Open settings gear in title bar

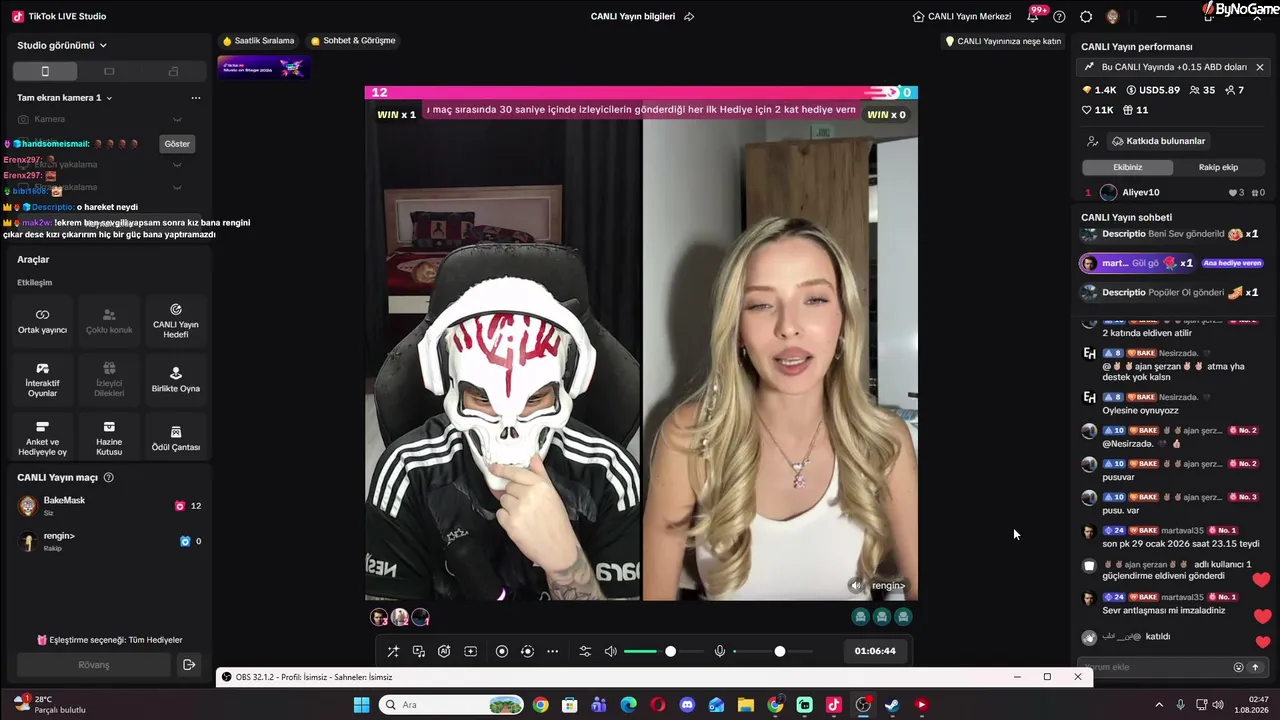[1086, 16]
